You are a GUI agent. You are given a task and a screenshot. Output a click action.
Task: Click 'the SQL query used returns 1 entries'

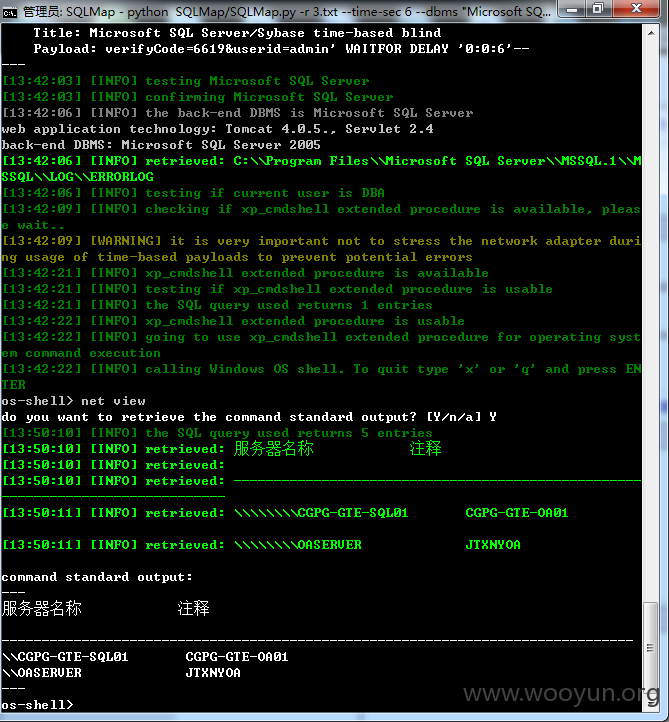217,305
